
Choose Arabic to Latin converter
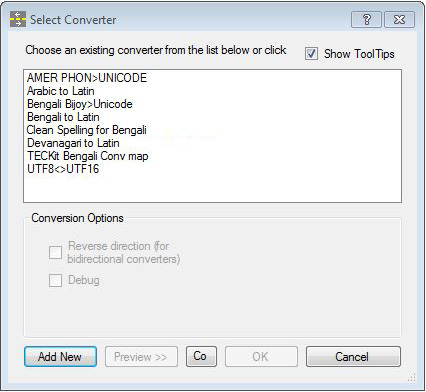(x=61, y=91)
